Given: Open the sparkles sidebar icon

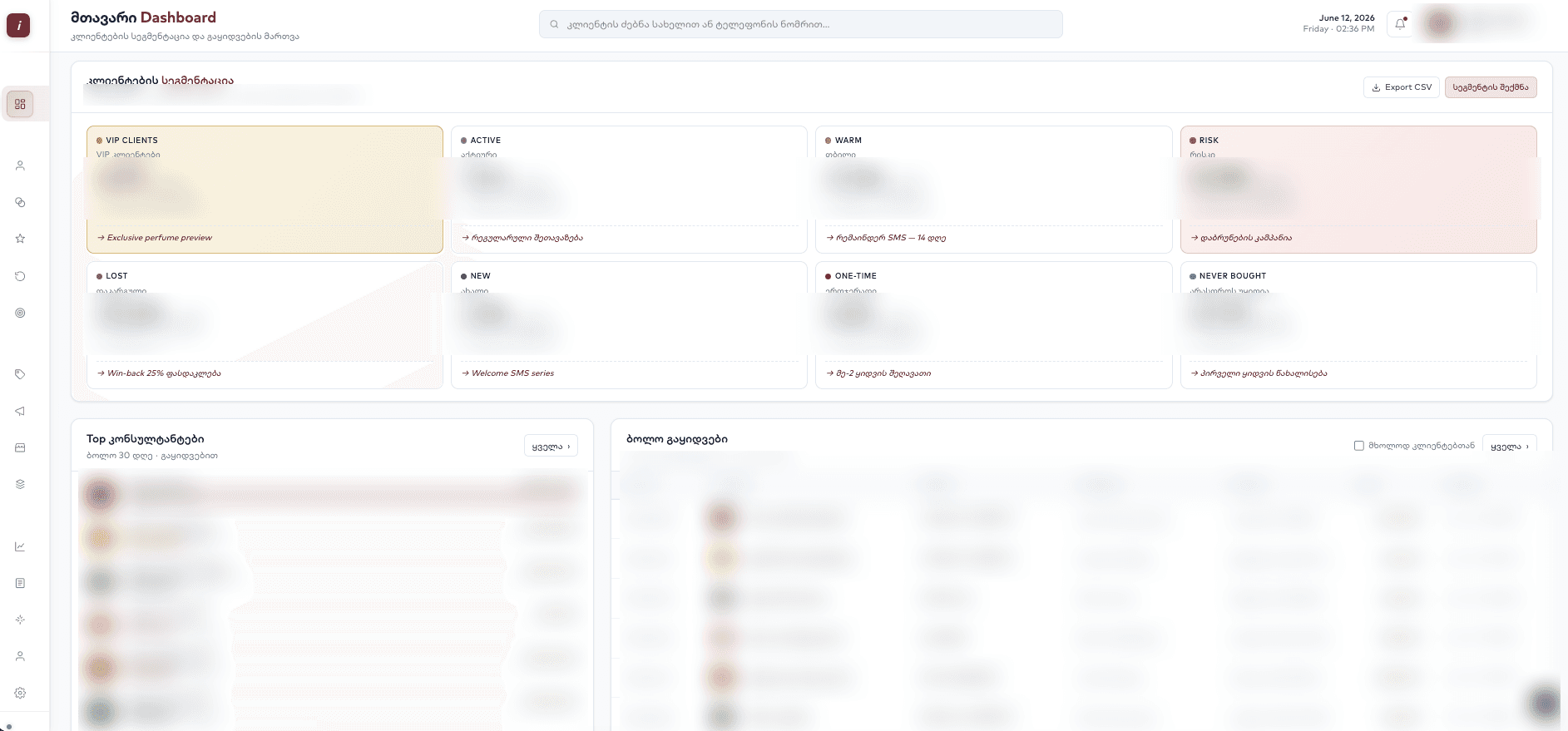Looking at the screenshot, I should pyautogui.click(x=20, y=620).
